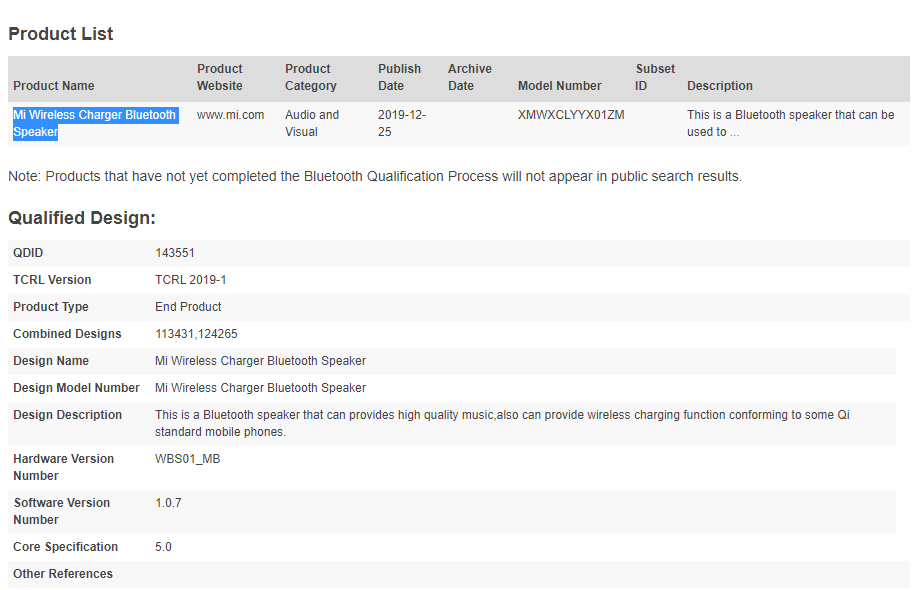The width and height of the screenshot is (917, 590).
Task: Click the QDID row label
Action: (x=28, y=253)
